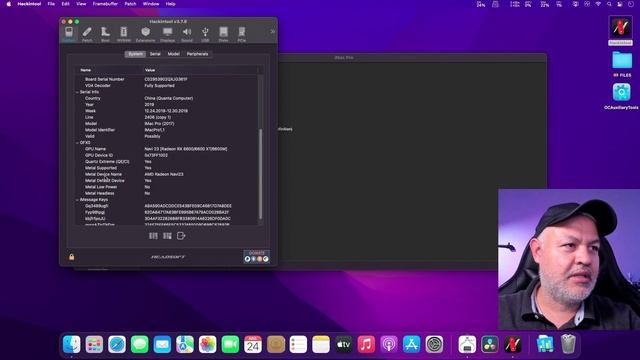Open the Hackintool desktop icon

(x=620, y=30)
